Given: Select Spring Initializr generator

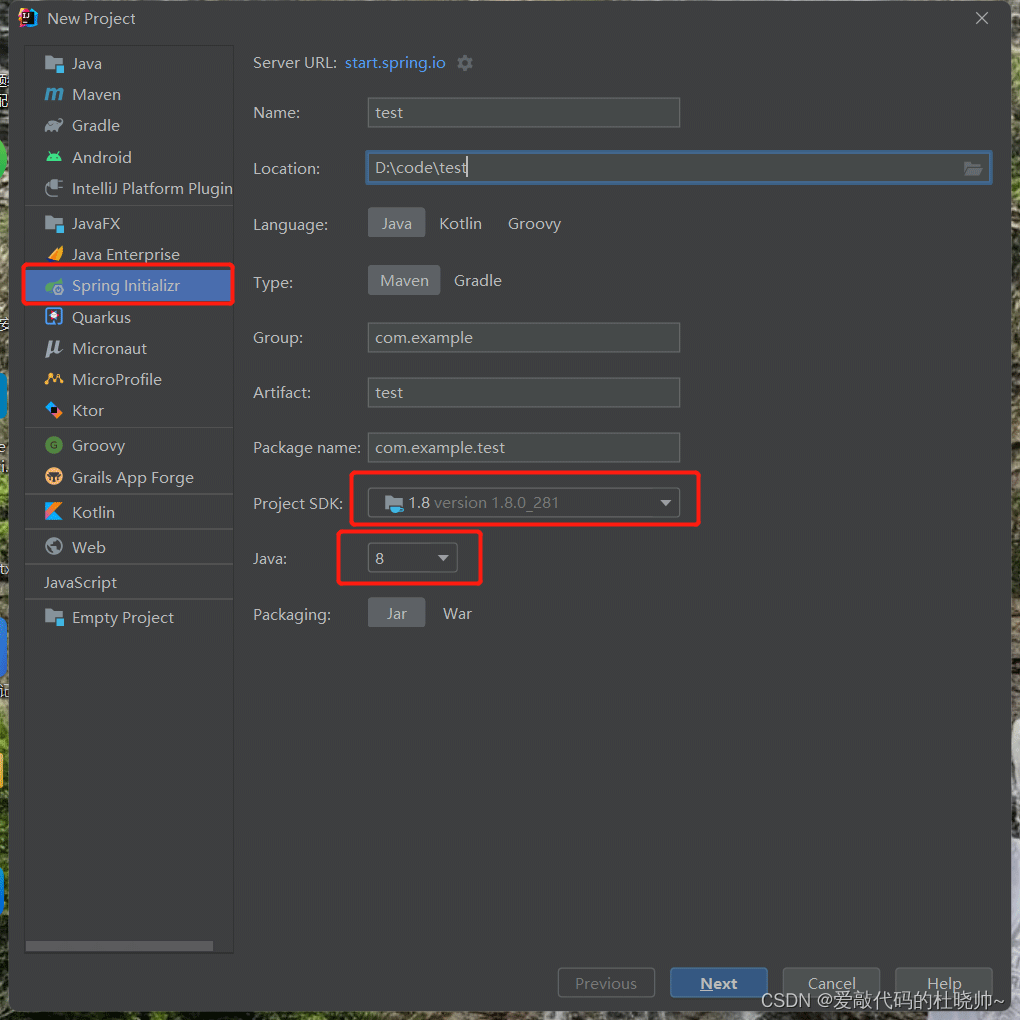Looking at the screenshot, I should click(x=129, y=286).
